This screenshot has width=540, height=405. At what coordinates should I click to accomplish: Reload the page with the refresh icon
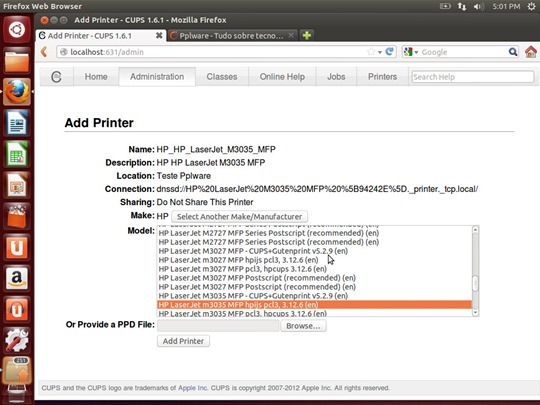390,52
